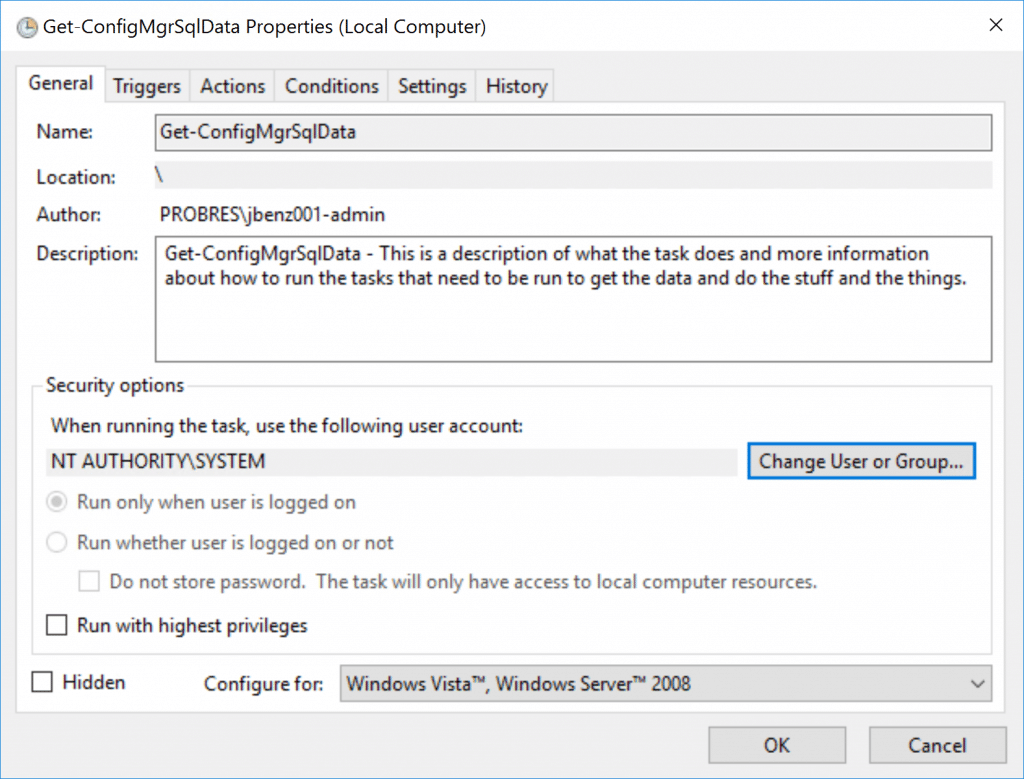
Task: Switch to the Settings tab
Action: coord(431,85)
